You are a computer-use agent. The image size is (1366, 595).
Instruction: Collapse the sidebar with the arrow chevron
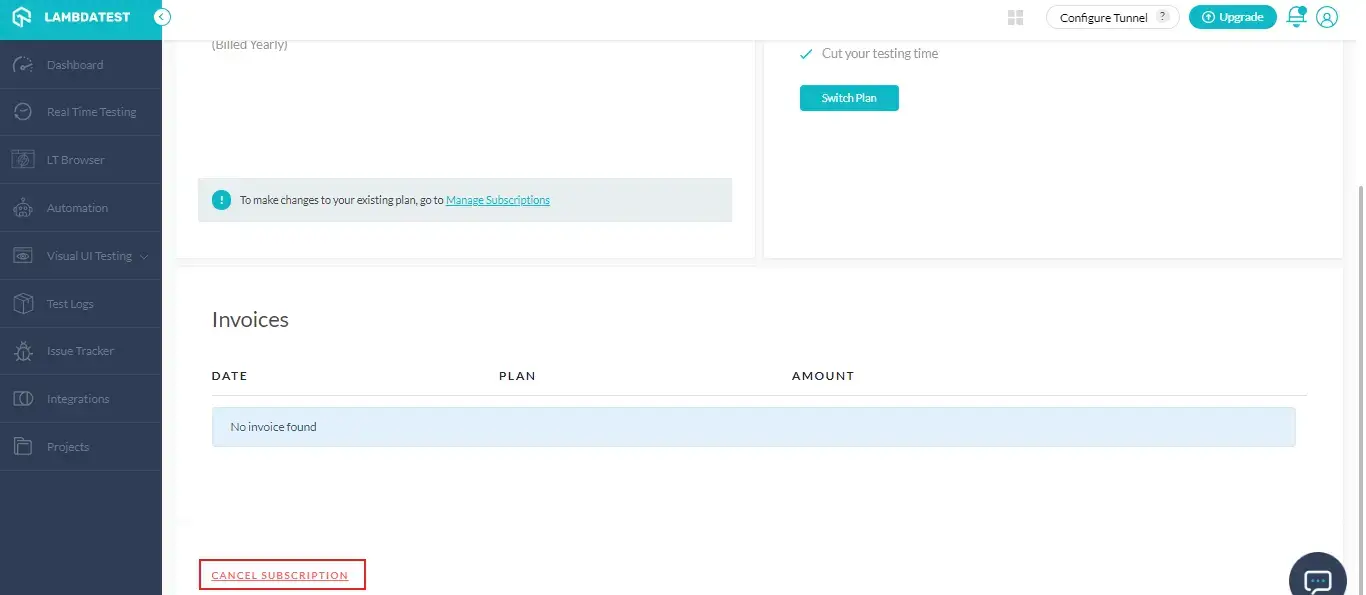[x=162, y=16]
